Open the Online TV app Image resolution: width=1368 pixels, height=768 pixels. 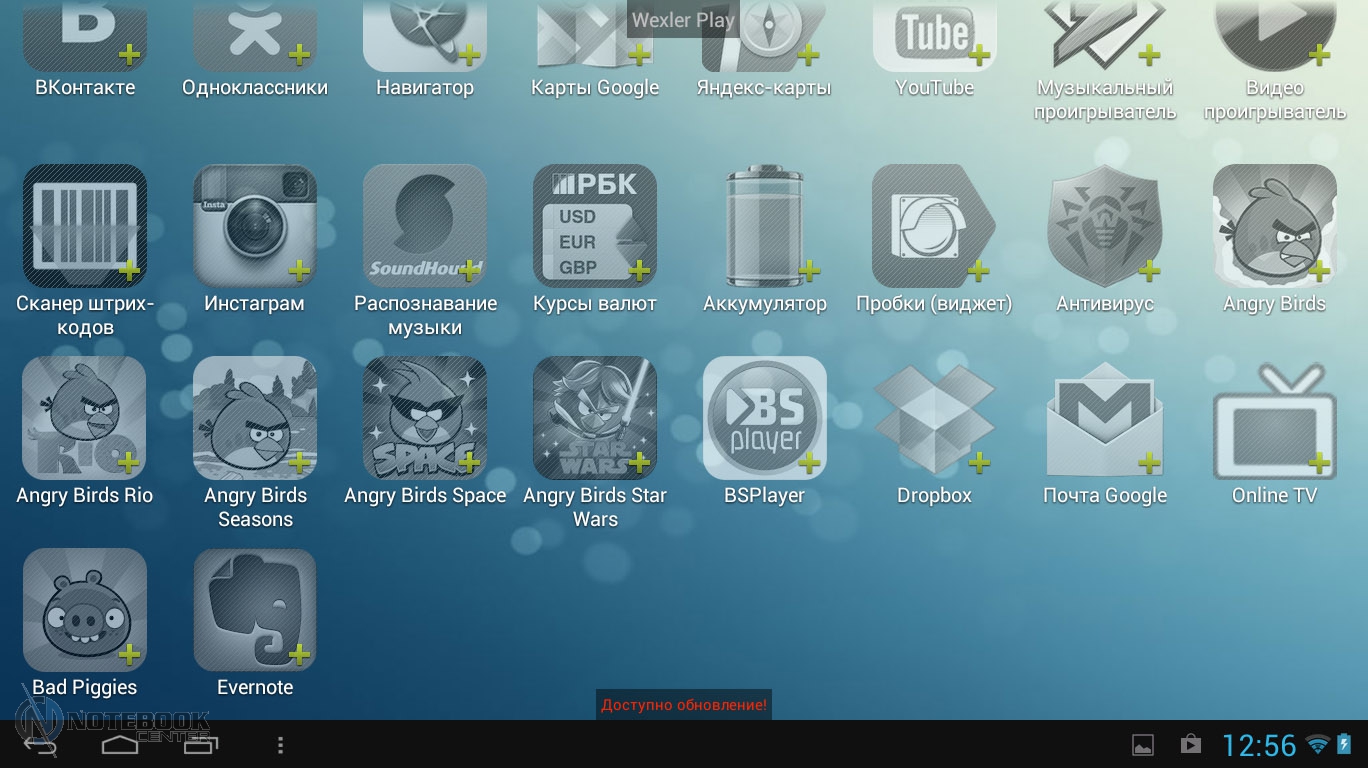click(x=1274, y=418)
